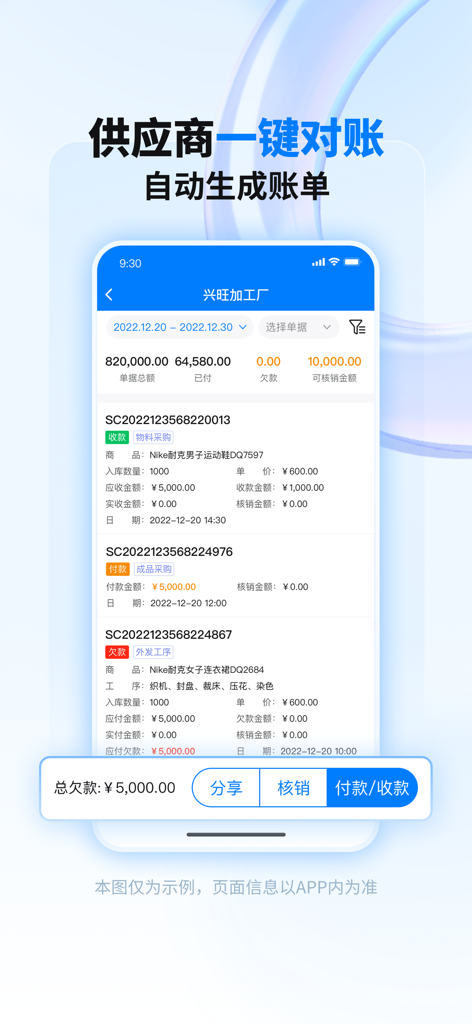
Task: Tap the green 收款 tag
Action: tap(117, 437)
